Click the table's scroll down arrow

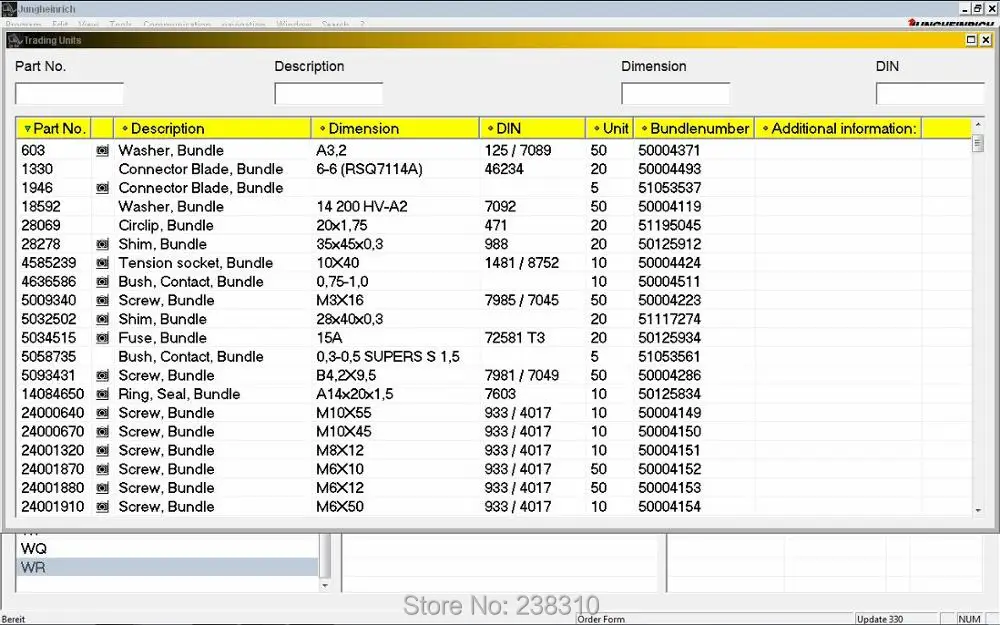[x=978, y=510]
